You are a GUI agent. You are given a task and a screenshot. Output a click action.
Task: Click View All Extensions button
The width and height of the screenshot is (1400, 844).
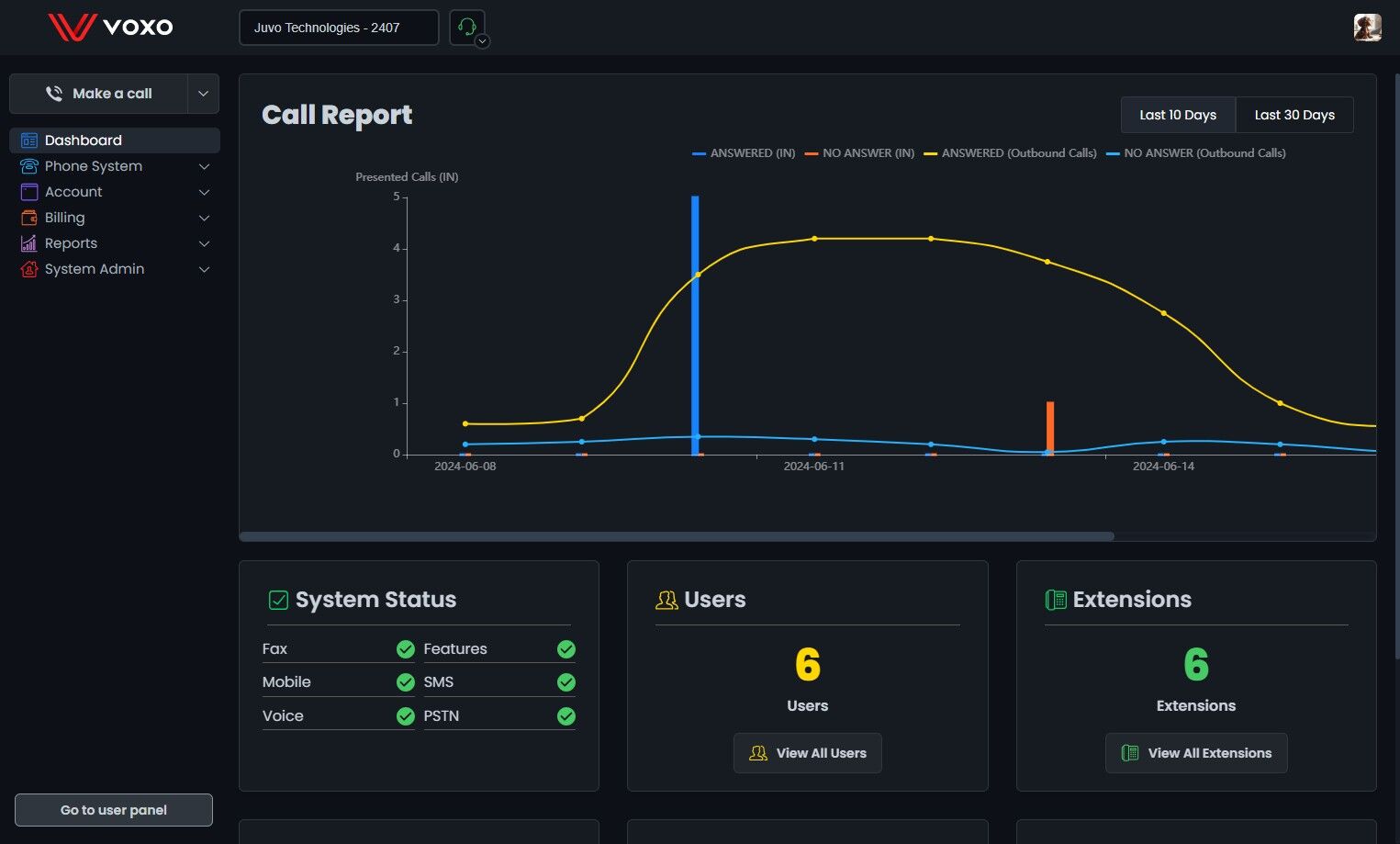pyautogui.click(x=1196, y=753)
